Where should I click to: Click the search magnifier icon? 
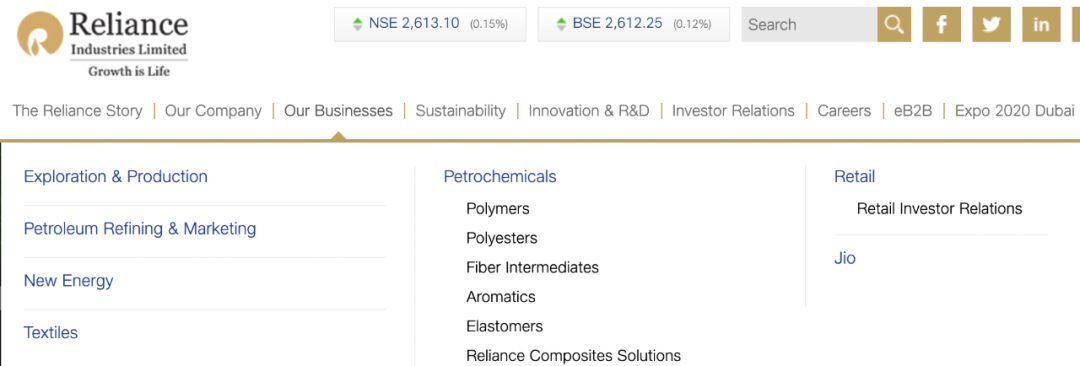(x=894, y=25)
